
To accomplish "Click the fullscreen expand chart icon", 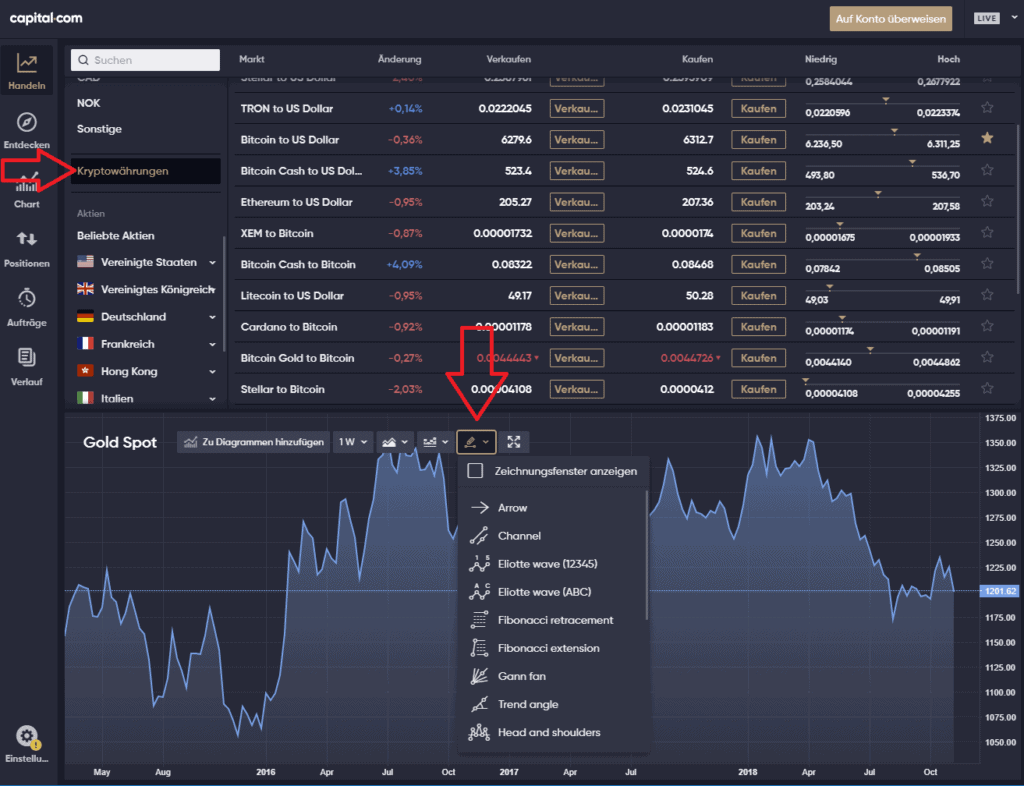I will (514, 442).
